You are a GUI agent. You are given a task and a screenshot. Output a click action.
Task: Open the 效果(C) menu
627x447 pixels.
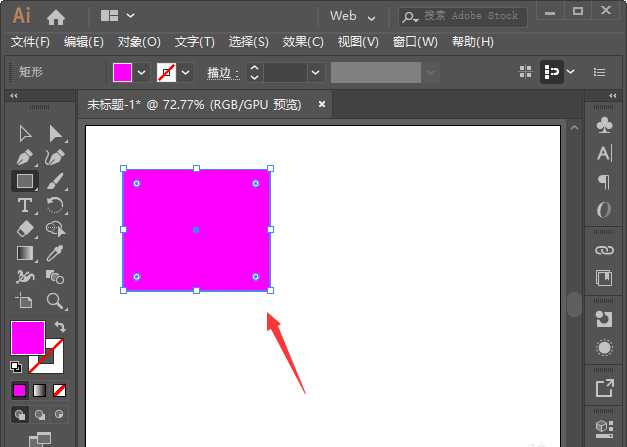303,42
